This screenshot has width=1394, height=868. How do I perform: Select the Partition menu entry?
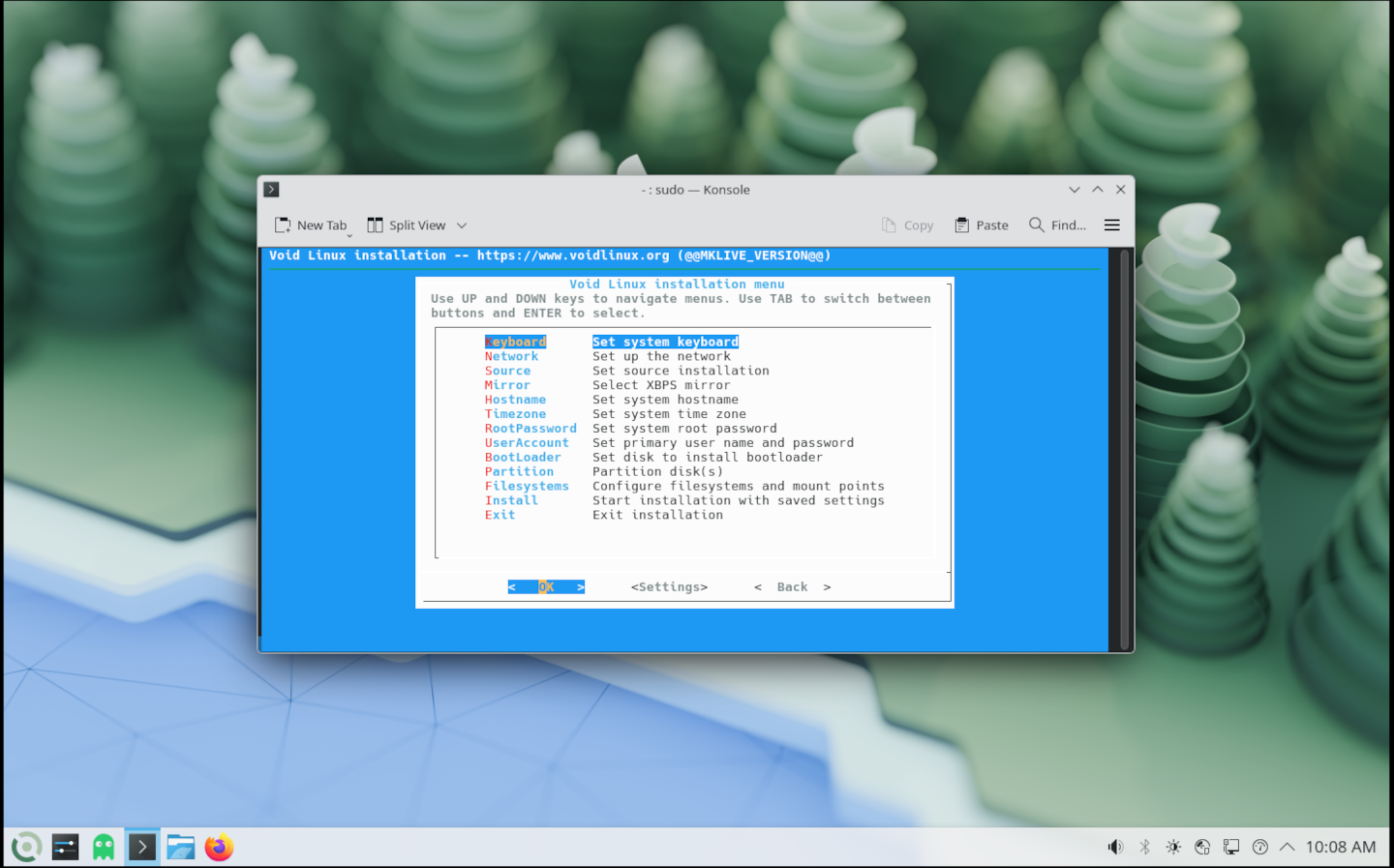click(519, 472)
